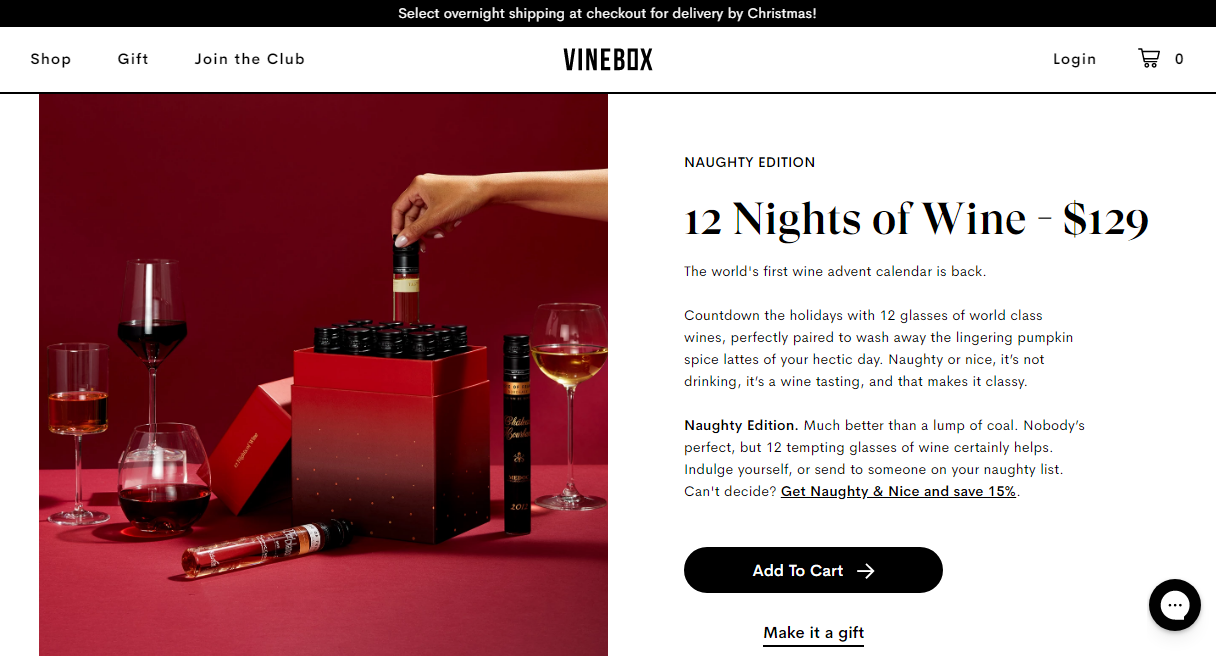Open the Gift menu
Image resolution: width=1216 pixels, height=656 pixels.
133,59
